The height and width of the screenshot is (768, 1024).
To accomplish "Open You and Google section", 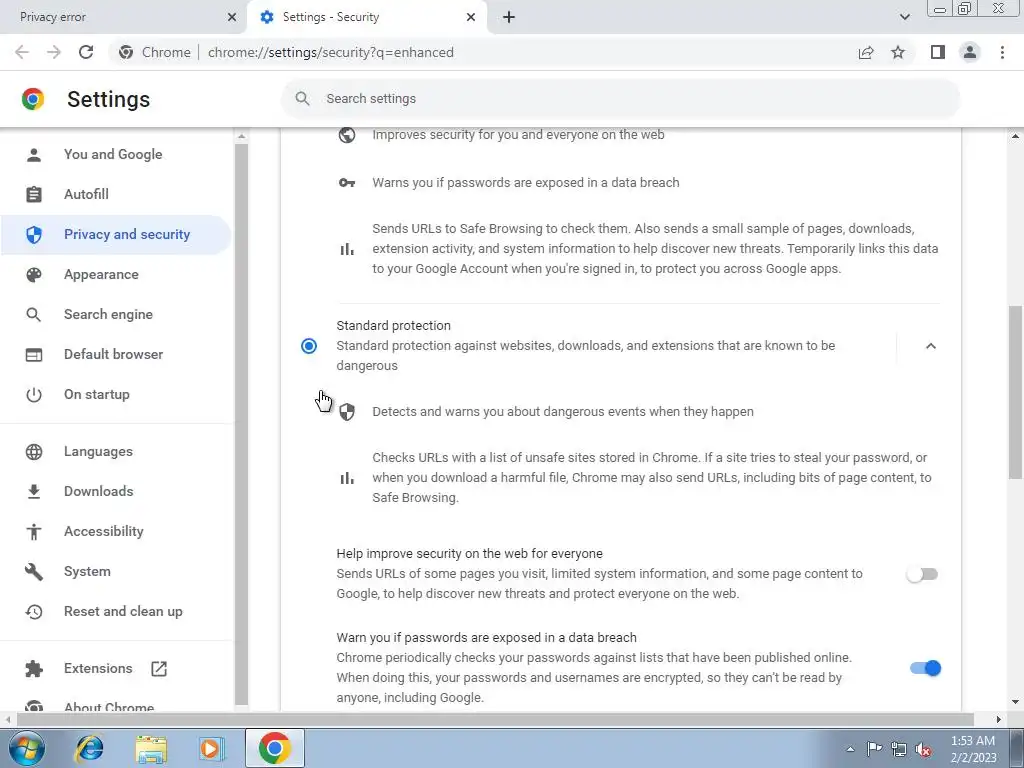I will pyautogui.click(x=115, y=154).
